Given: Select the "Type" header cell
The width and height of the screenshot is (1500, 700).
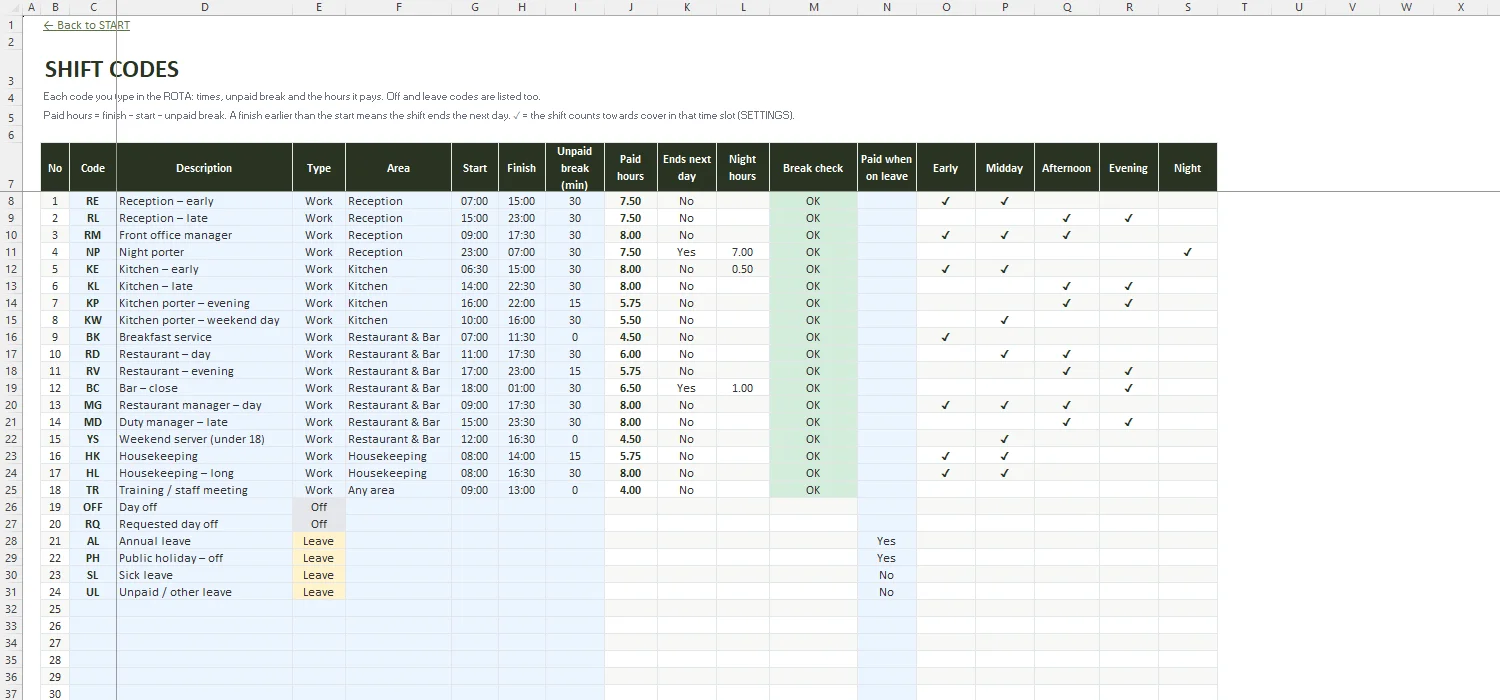Looking at the screenshot, I should click(x=319, y=167).
